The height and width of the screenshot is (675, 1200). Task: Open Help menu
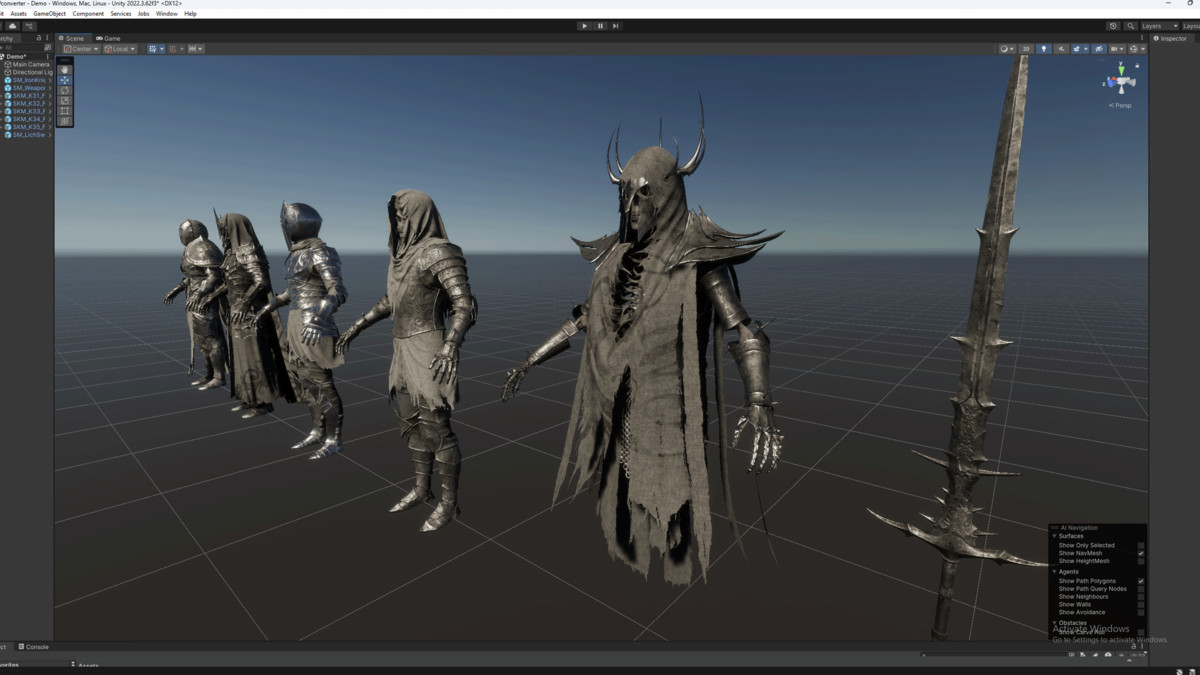point(190,14)
